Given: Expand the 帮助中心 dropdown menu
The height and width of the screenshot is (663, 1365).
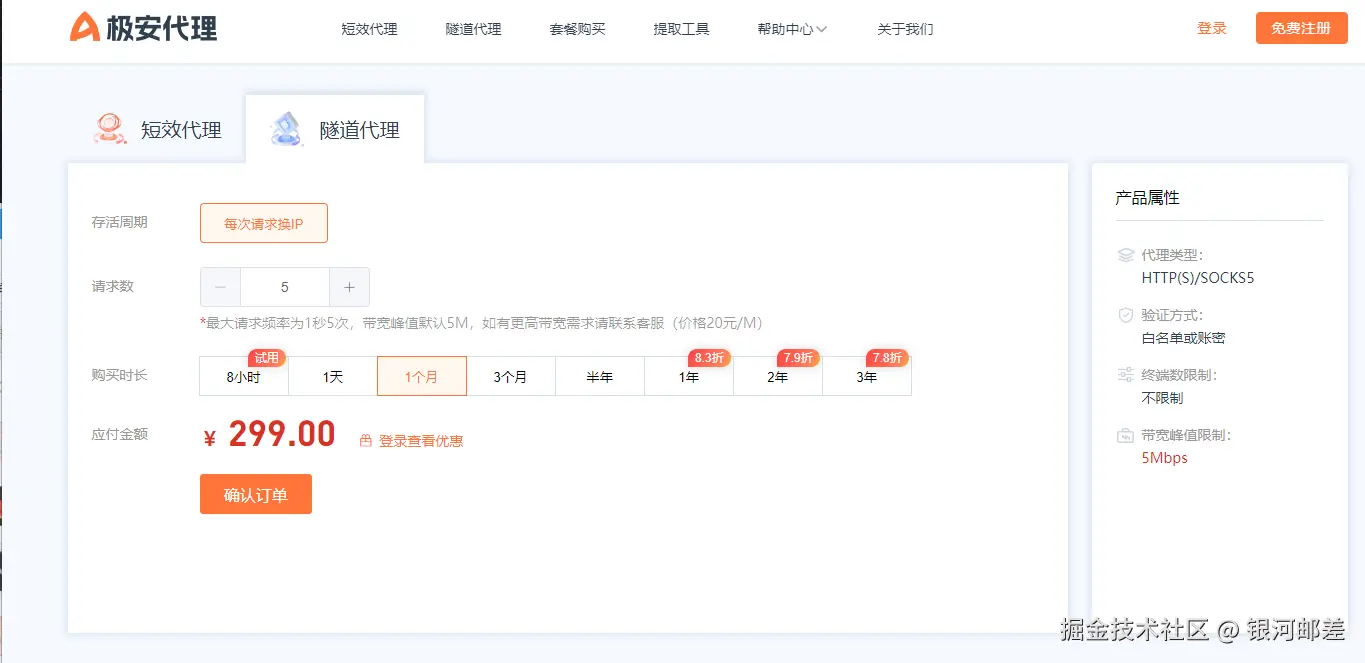Looking at the screenshot, I should [x=792, y=29].
